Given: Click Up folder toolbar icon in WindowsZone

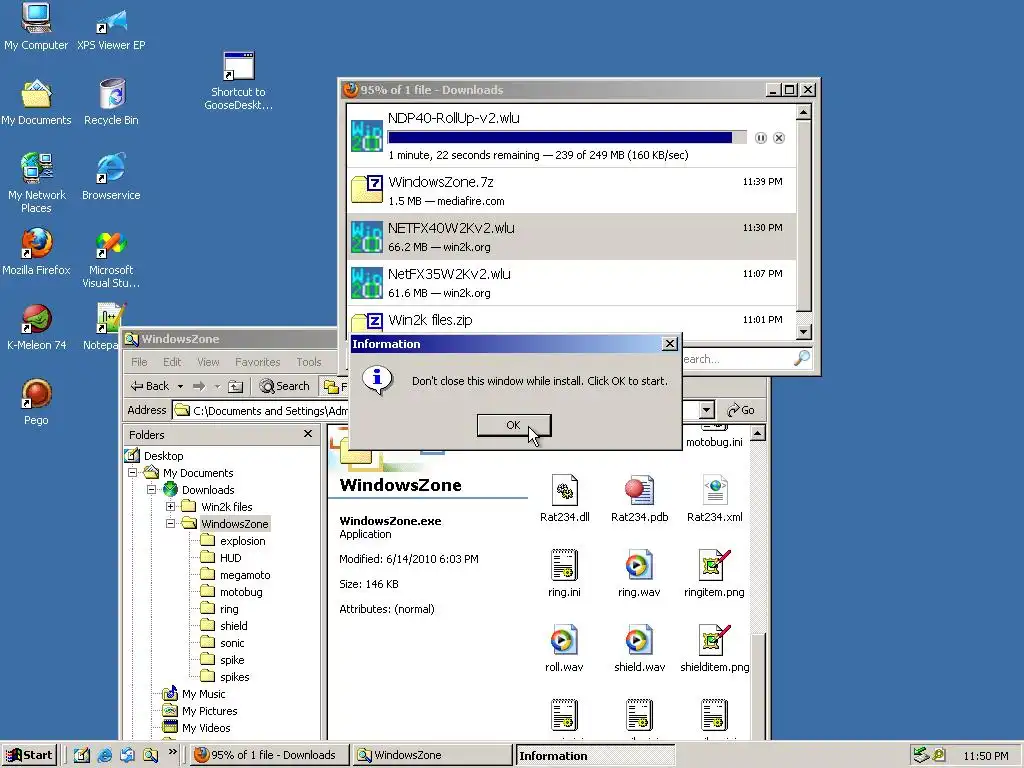Looking at the screenshot, I should [236, 387].
